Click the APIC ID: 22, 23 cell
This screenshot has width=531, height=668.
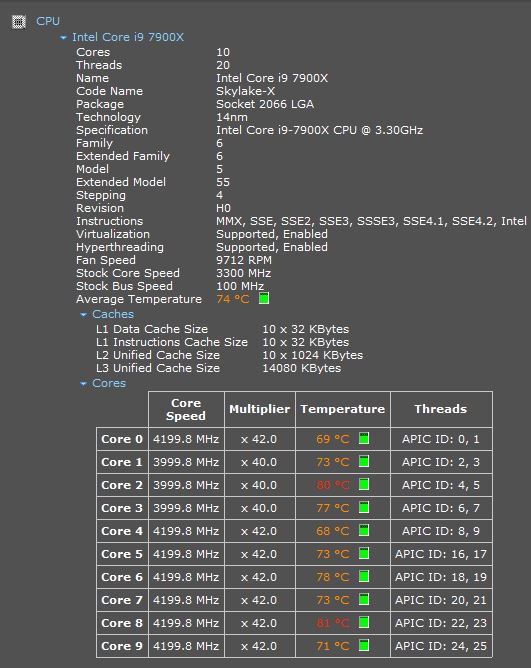coord(441,623)
